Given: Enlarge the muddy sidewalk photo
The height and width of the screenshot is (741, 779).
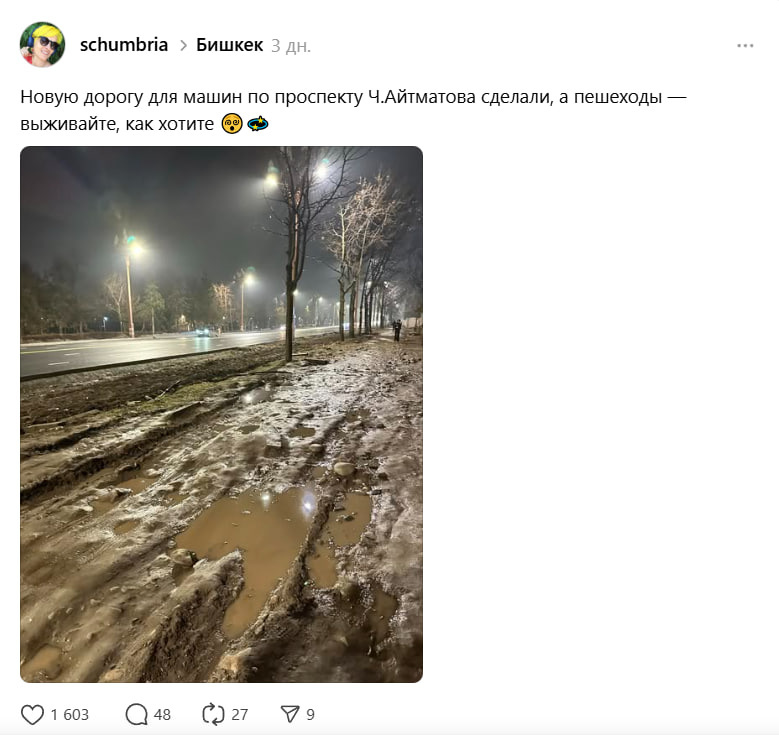Looking at the screenshot, I should pos(222,414).
